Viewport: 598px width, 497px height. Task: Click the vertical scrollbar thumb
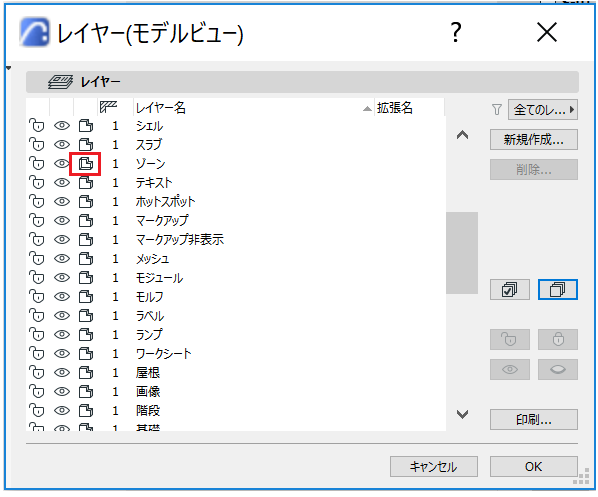(x=462, y=253)
